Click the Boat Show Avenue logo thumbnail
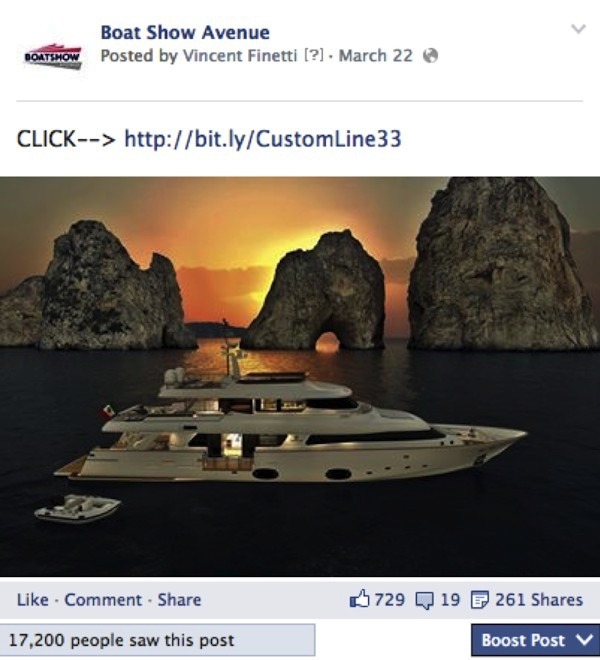600x660 pixels. (53, 56)
